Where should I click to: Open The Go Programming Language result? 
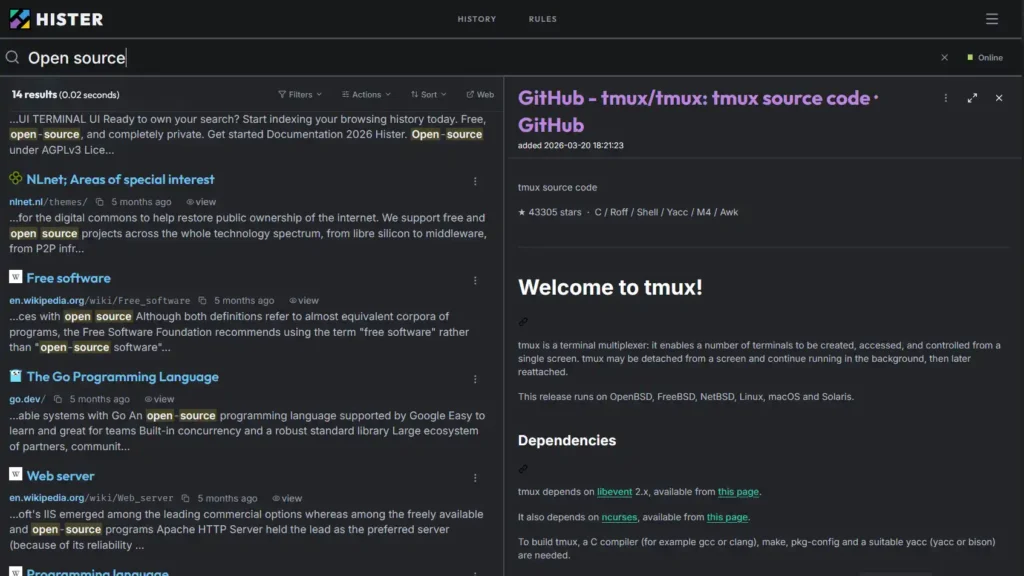(x=123, y=377)
